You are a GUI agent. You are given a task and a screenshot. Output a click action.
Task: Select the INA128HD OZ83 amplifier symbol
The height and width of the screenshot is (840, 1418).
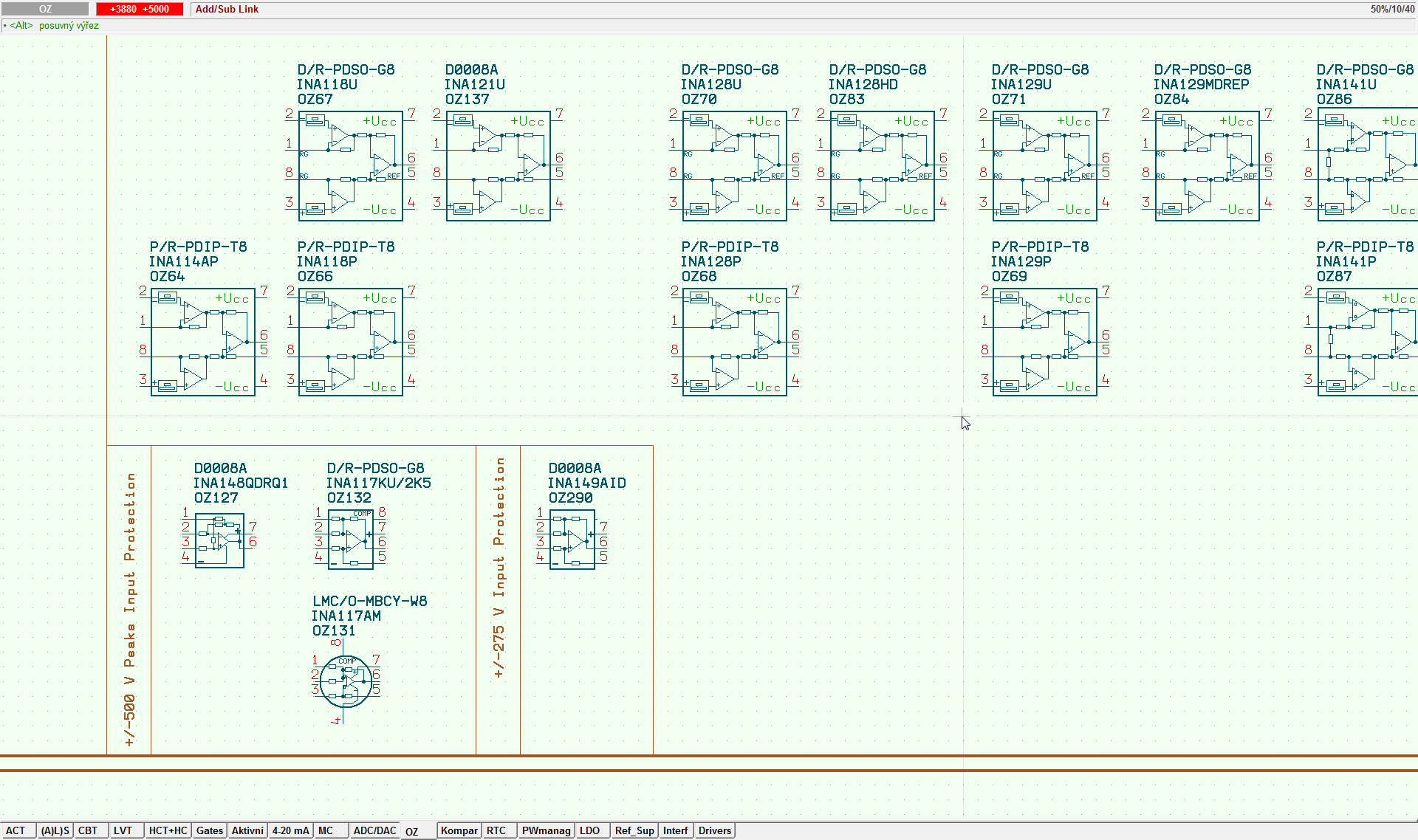click(883, 165)
